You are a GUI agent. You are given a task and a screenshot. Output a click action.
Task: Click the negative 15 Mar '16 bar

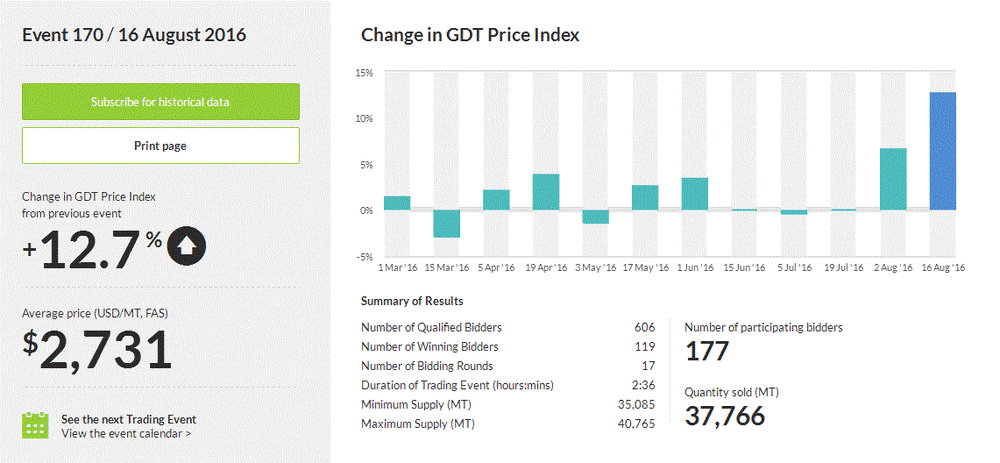click(x=447, y=223)
